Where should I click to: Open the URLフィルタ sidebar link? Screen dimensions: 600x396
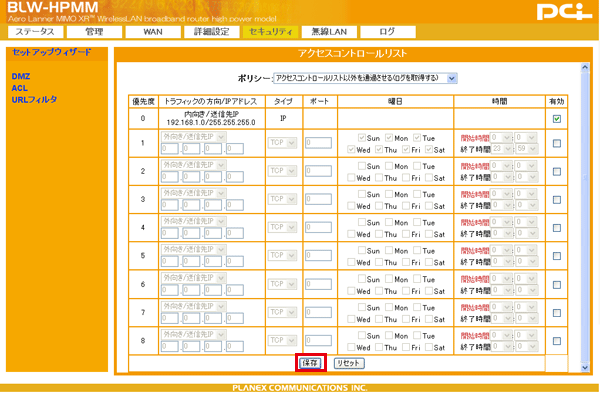coord(34,99)
